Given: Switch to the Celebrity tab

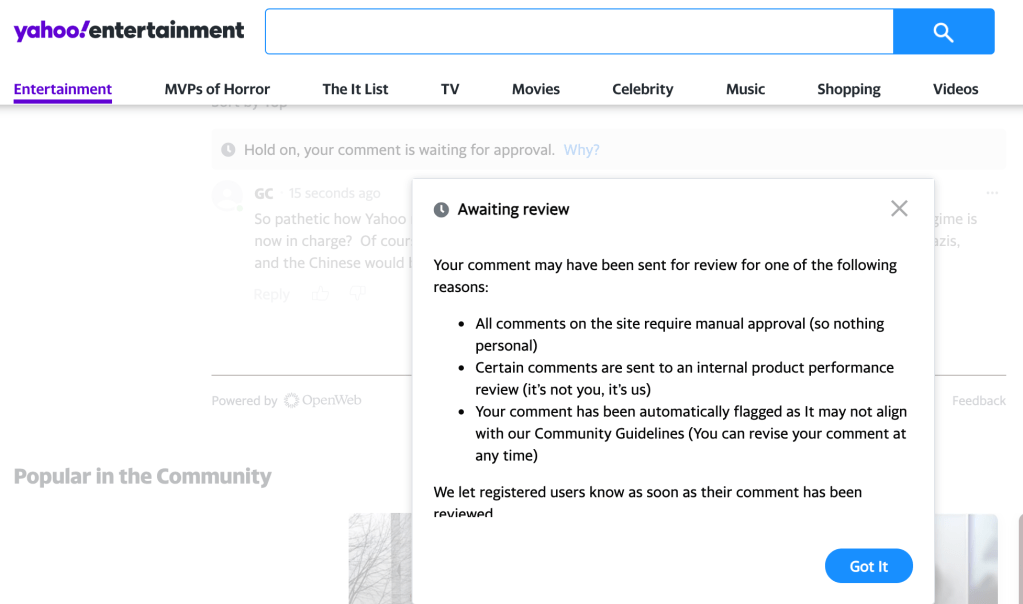Looking at the screenshot, I should [642, 89].
